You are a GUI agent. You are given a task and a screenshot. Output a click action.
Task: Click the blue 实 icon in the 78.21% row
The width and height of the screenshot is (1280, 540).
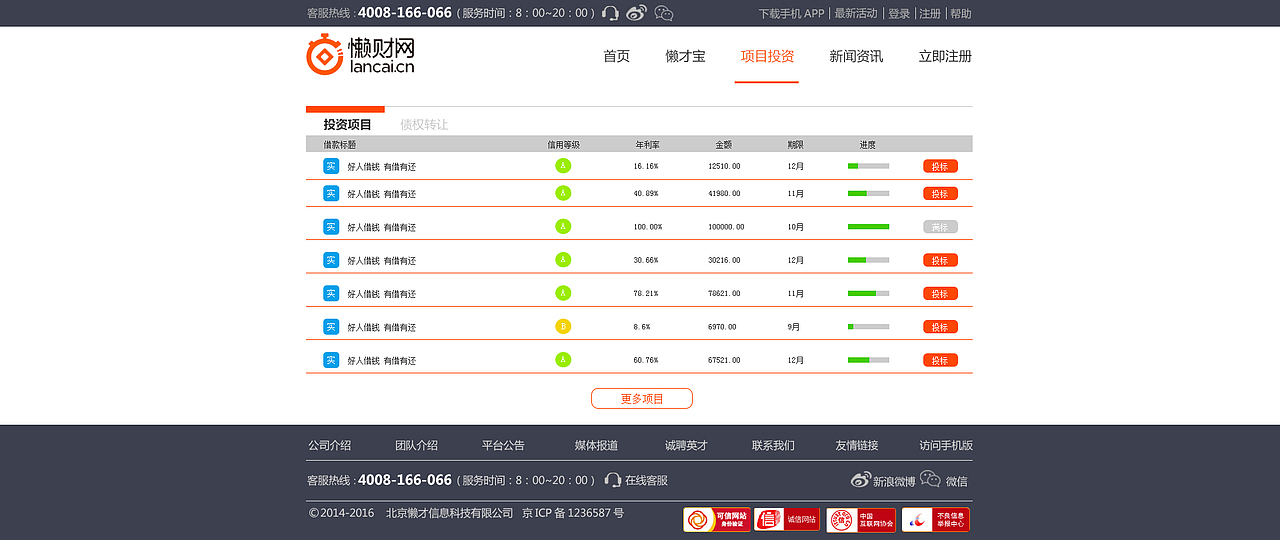pos(331,293)
